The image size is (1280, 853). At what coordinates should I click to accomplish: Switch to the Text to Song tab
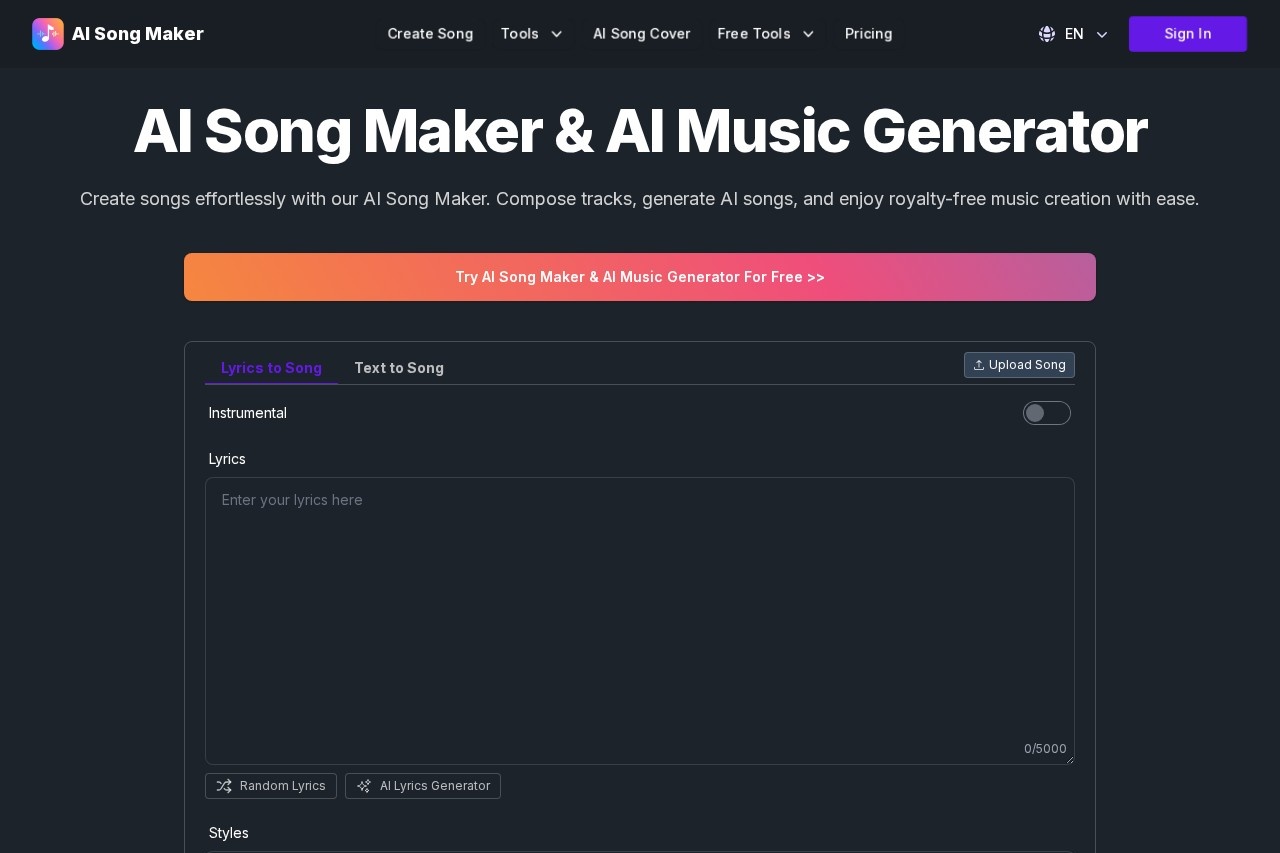[x=399, y=368]
